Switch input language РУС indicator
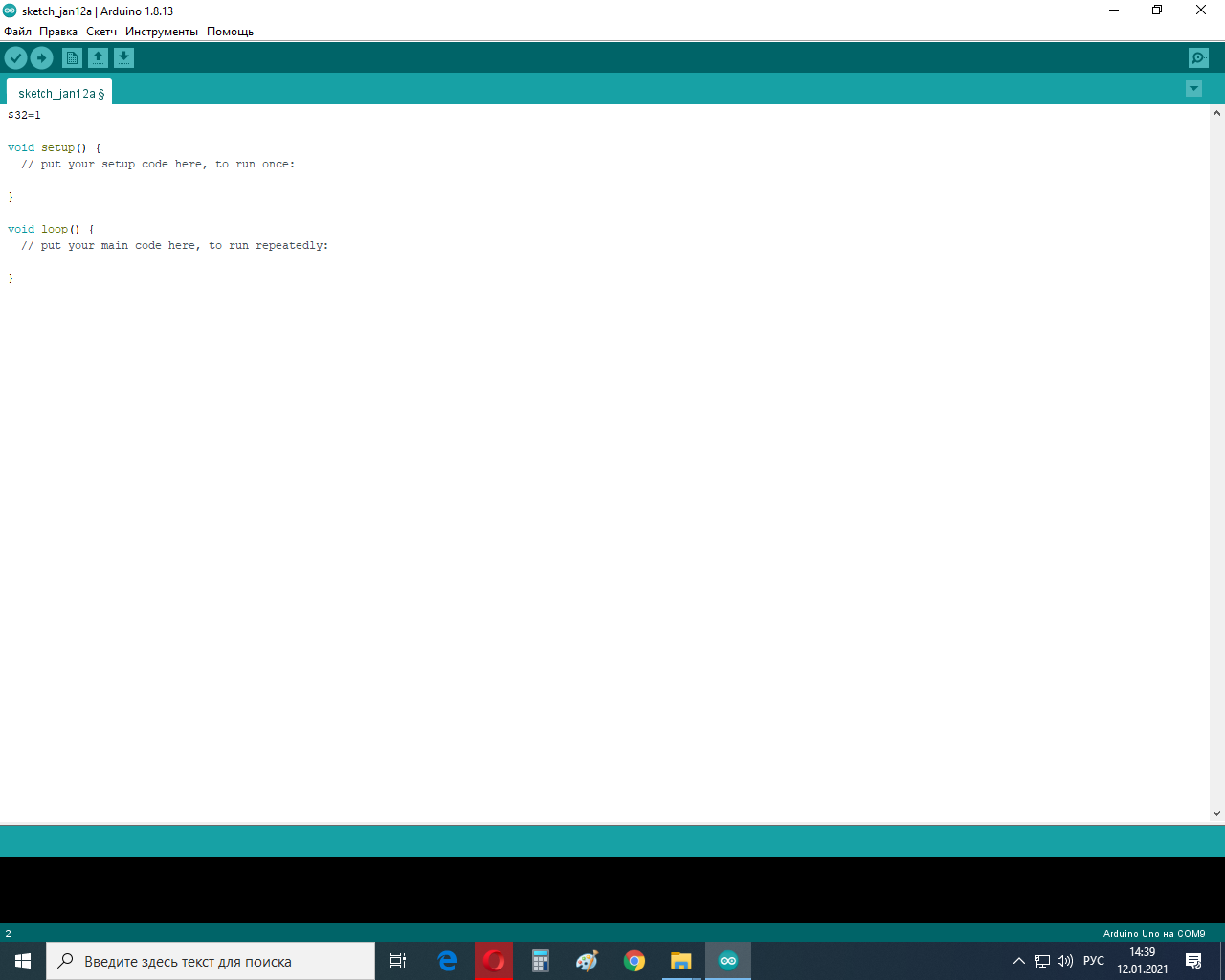Screen dimensions: 1225x980 click(1094, 961)
